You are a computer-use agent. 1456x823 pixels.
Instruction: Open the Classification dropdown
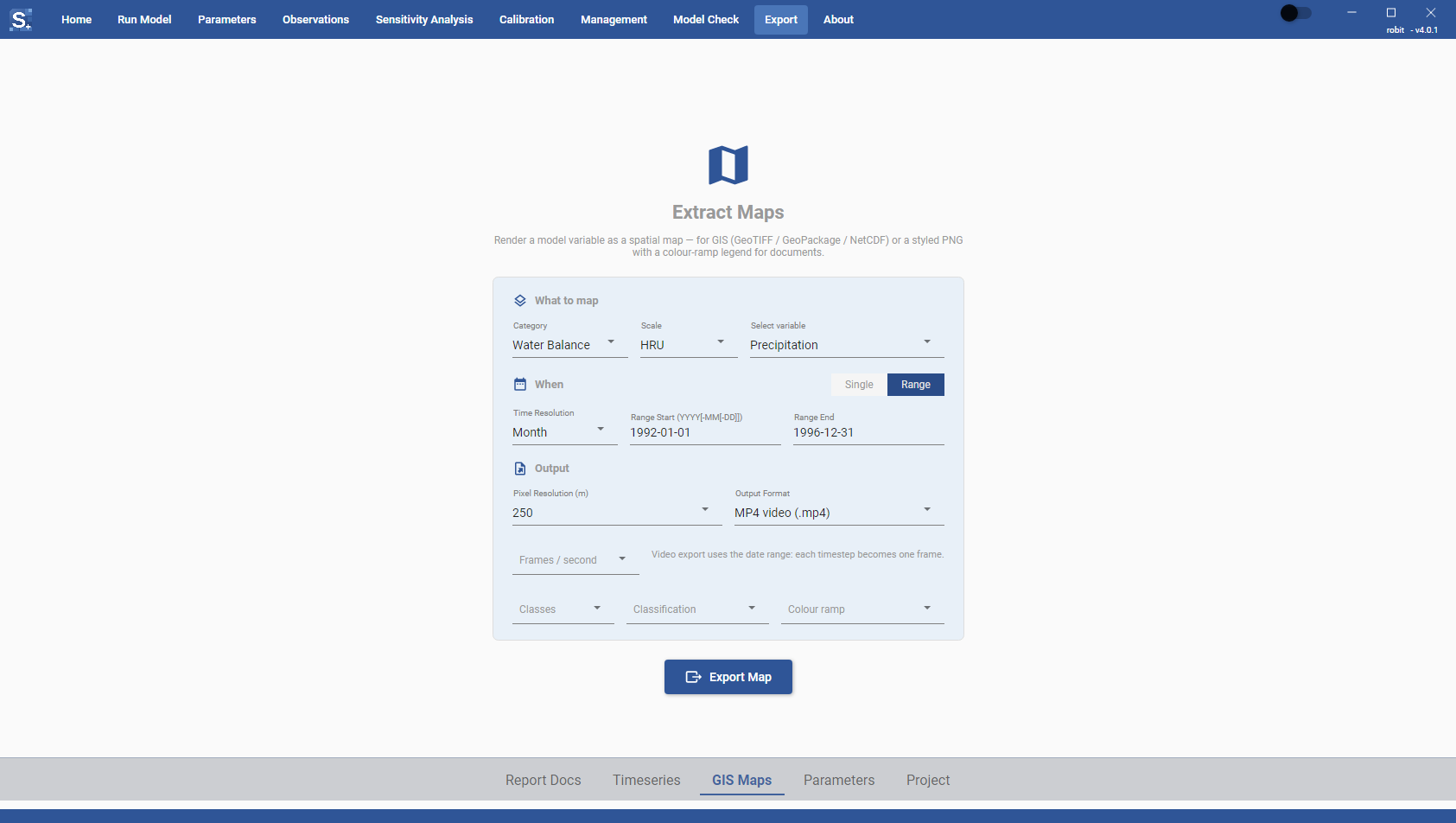(x=697, y=609)
